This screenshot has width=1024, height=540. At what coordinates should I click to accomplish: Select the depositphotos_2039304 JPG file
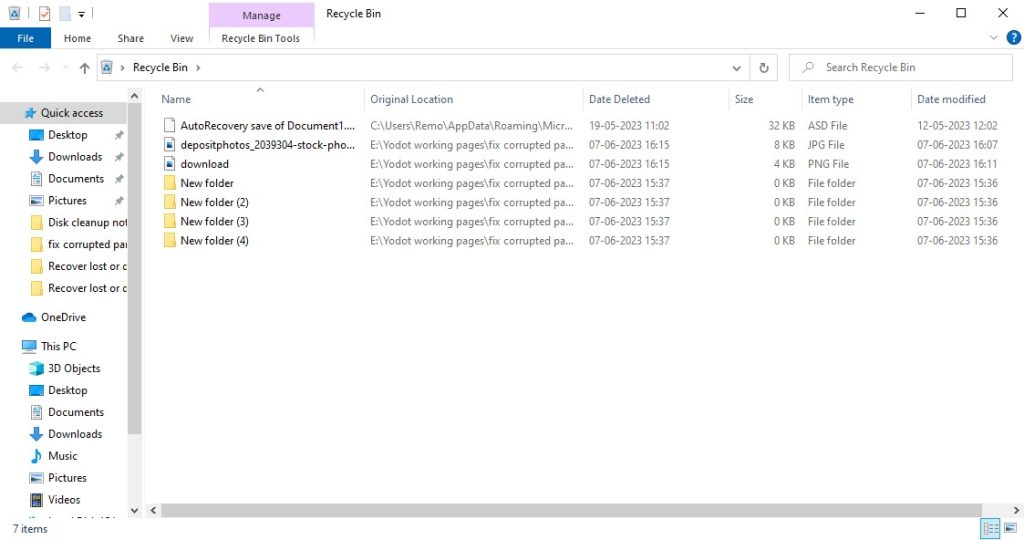(x=267, y=145)
